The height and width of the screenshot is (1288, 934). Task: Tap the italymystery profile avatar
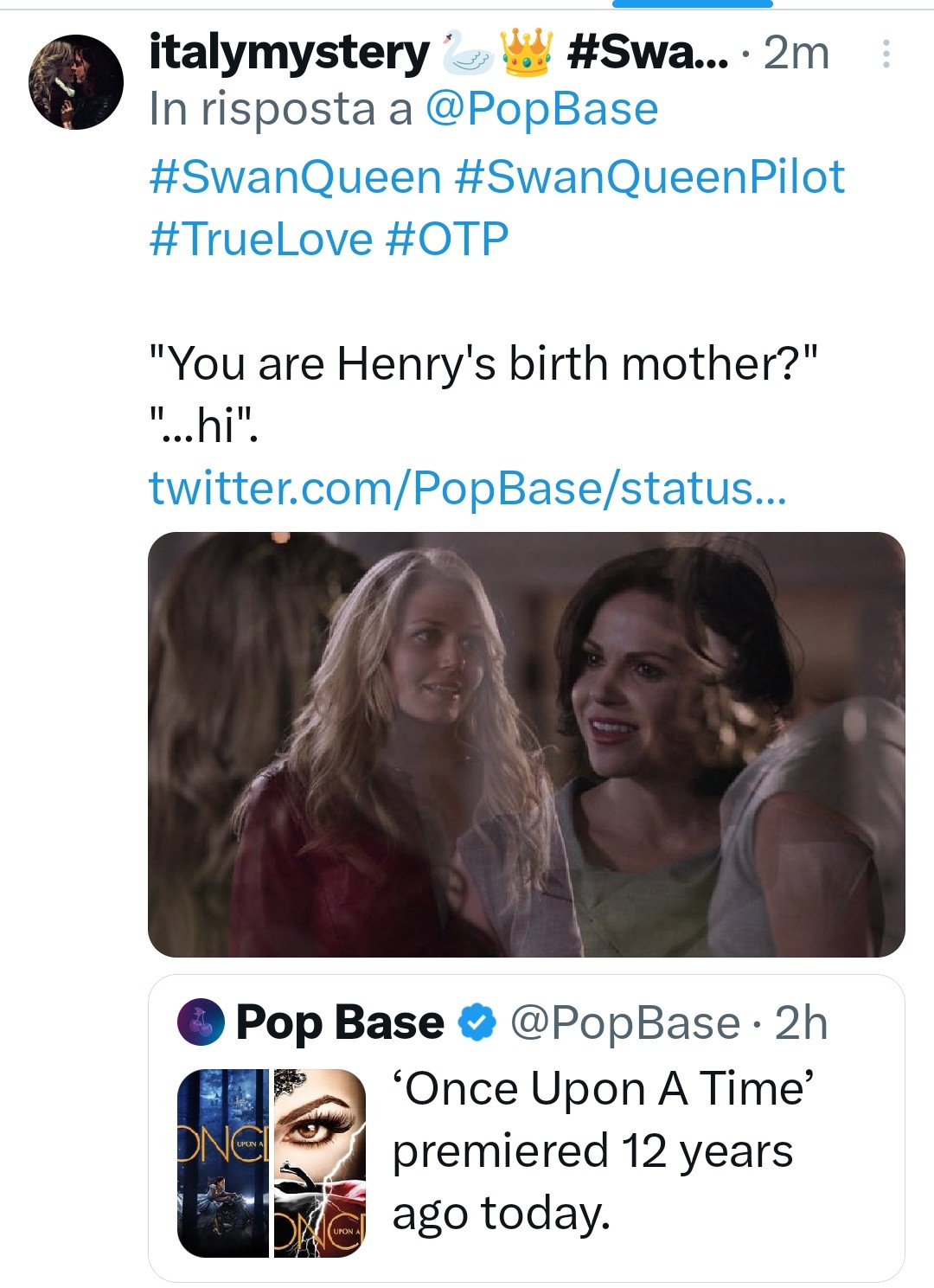pyautogui.click(x=76, y=82)
